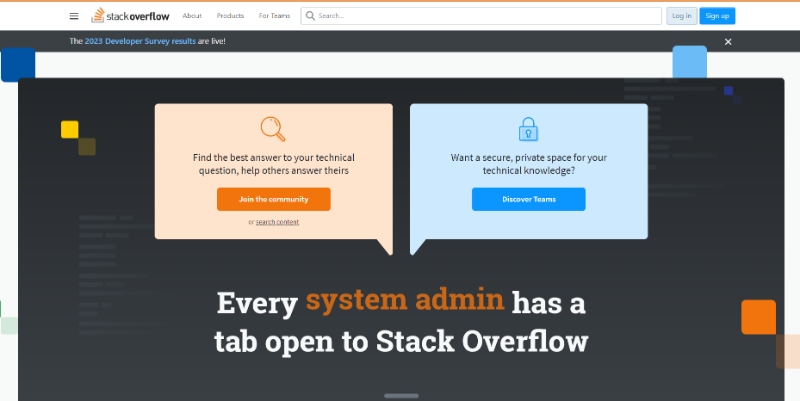Image resolution: width=800 pixels, height=401 pixels.
Task: Open the Products menu
Action: click(x=230, y=16)
